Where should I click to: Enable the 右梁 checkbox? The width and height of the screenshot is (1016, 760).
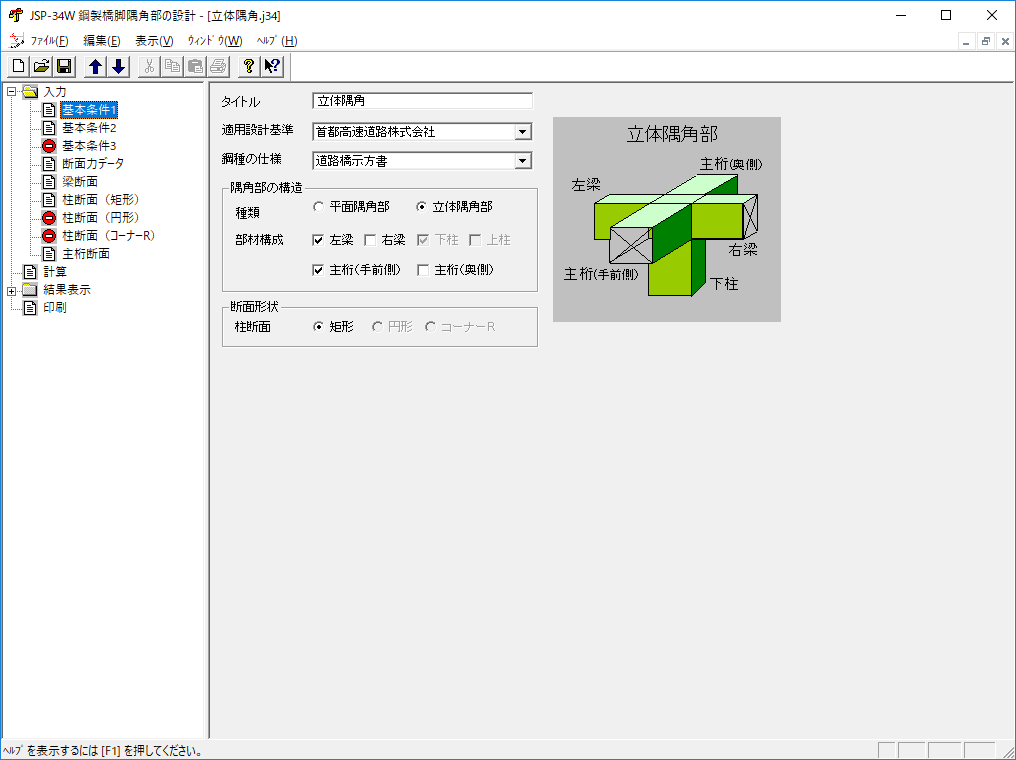tap(370, 240)
